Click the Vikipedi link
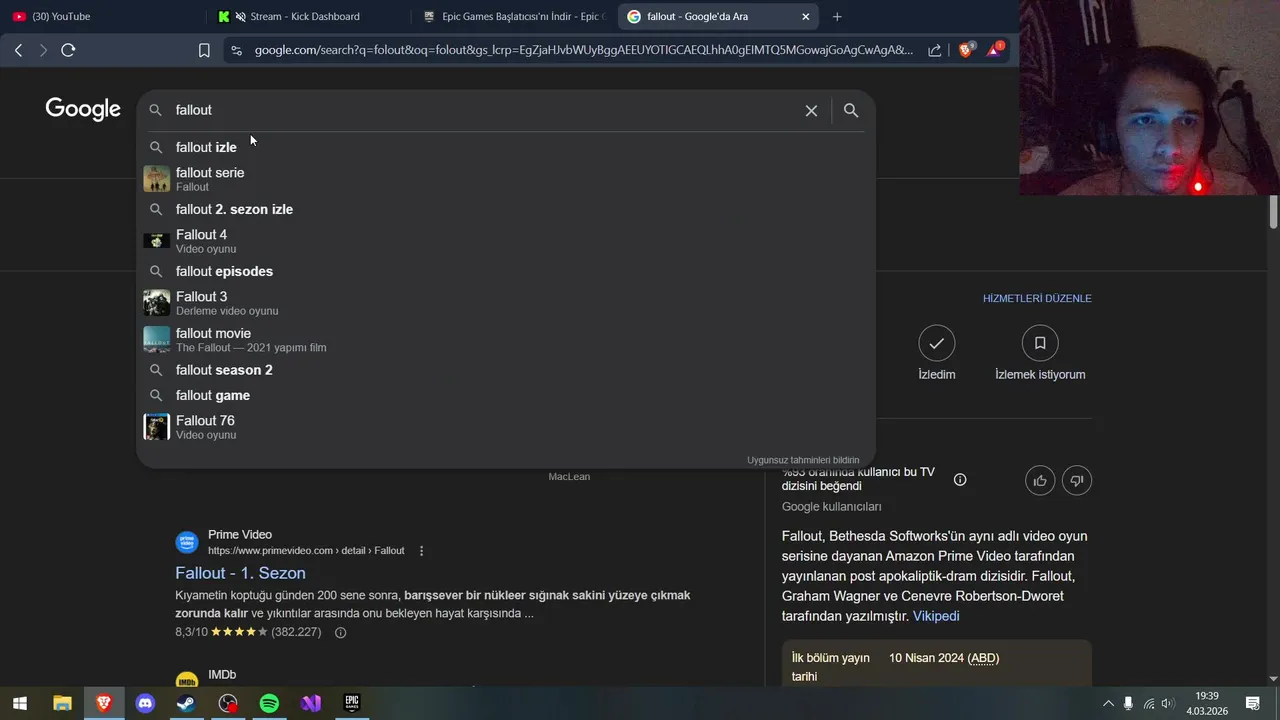The width and height of the screenshot is (1280, 720). (936, 616)
